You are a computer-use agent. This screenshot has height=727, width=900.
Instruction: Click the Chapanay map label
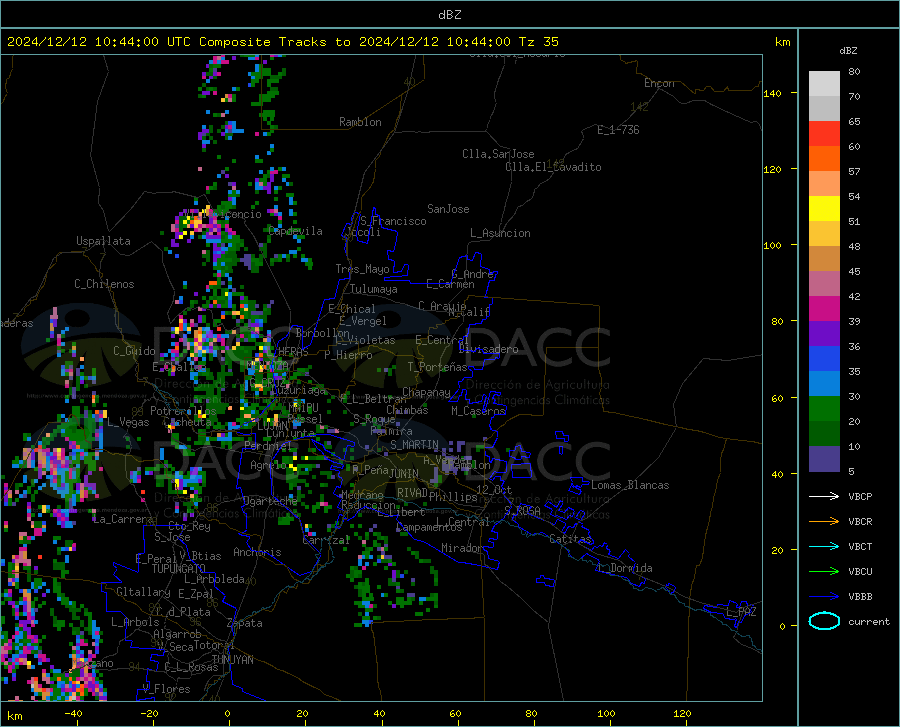pos(426,392)
